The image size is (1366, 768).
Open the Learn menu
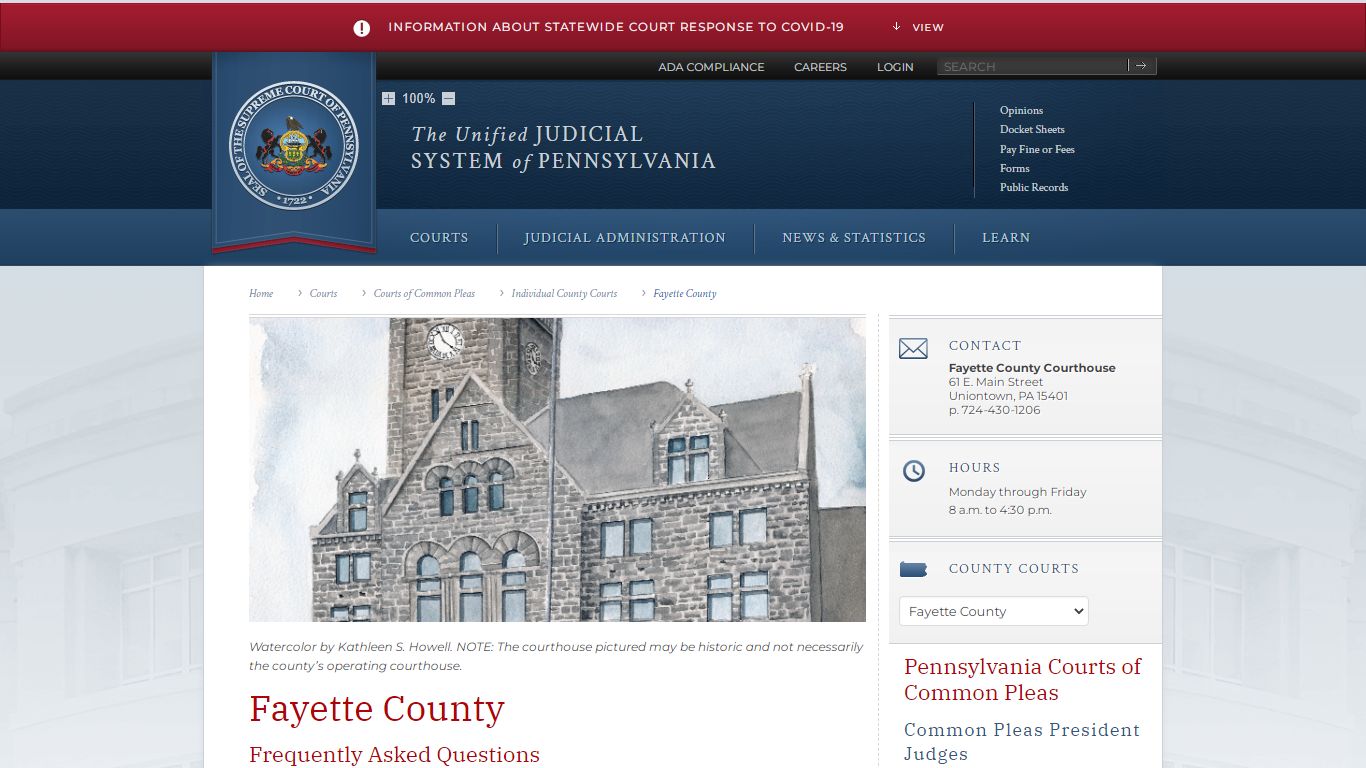[x=1006, y=238]
